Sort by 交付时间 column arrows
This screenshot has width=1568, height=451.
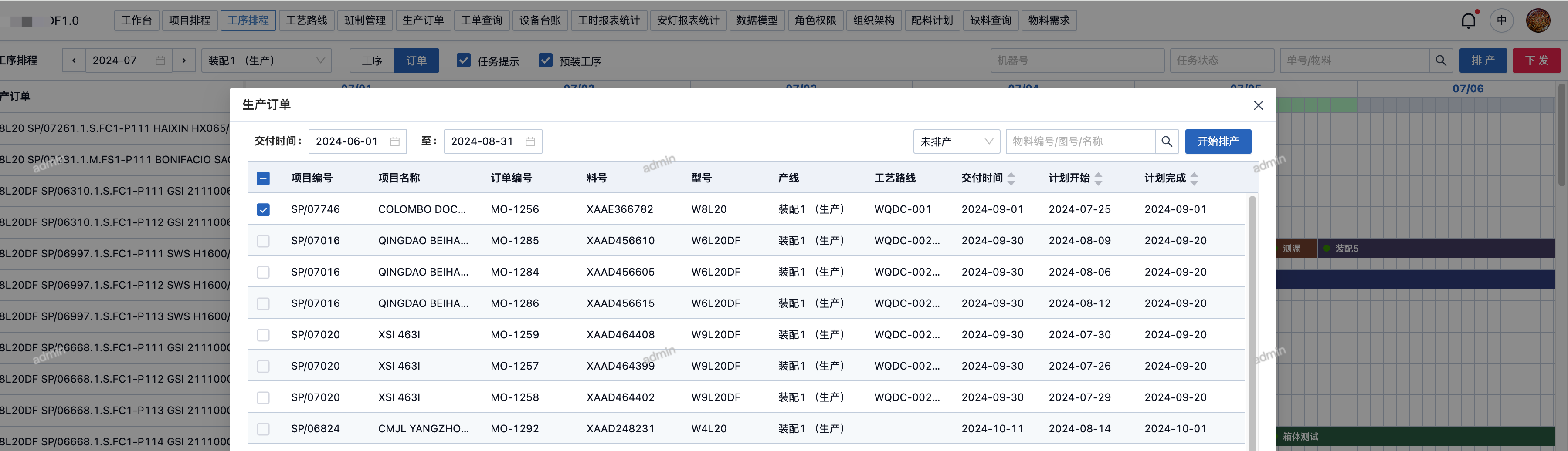click(x=1011, y=178)
